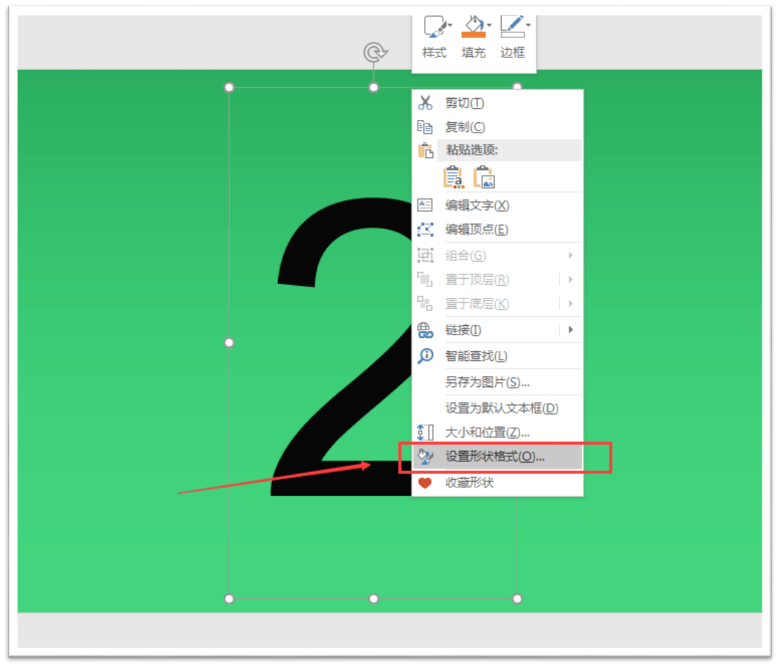The height and width of the screenshot is (667, 779).
Task: Open the 样式 dropdown arrow
Action: pos(450,25)
